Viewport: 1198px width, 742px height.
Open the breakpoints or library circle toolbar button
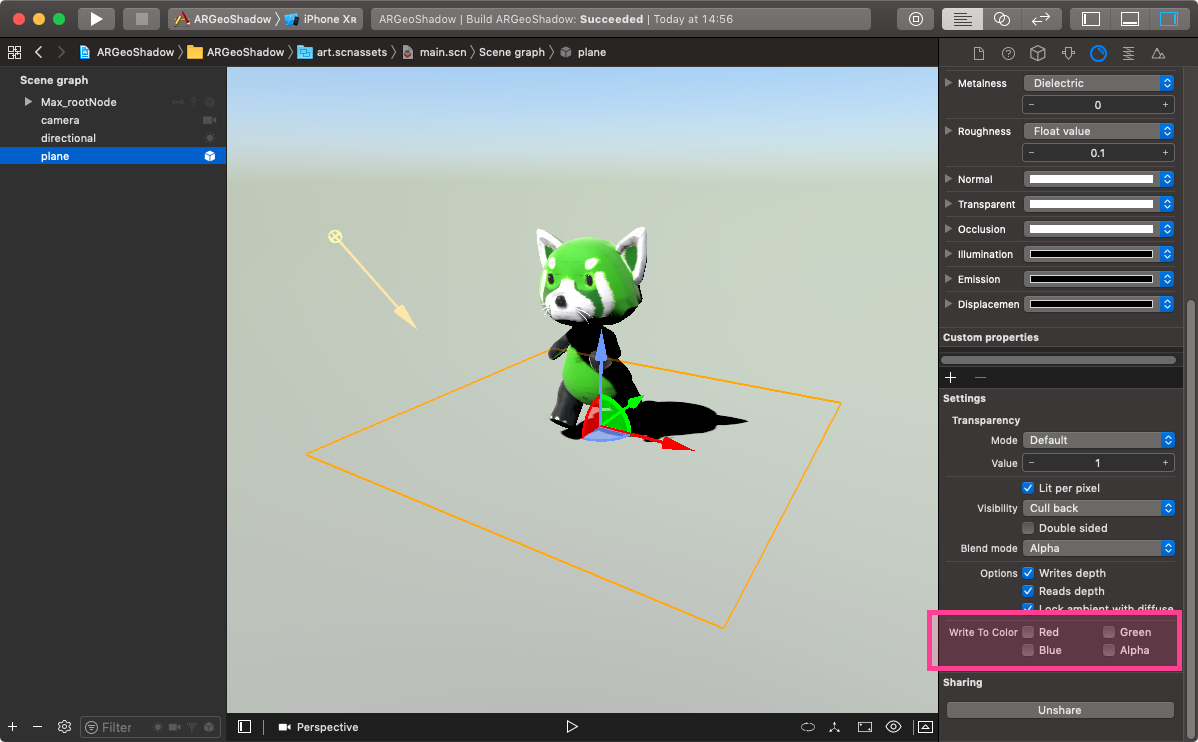pyautogui.click(x=916, y=18)
